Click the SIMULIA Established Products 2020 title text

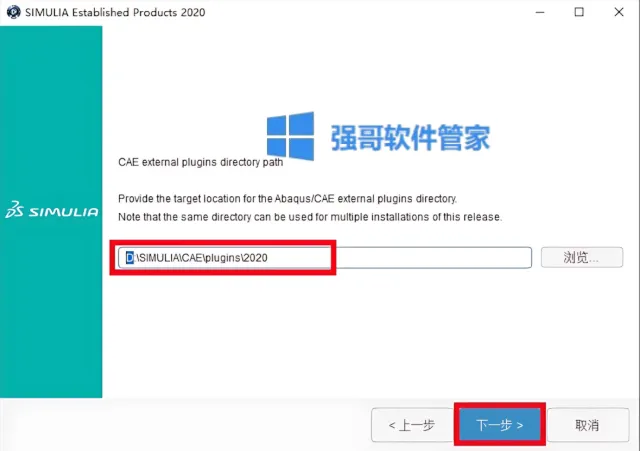coord(115,12)
